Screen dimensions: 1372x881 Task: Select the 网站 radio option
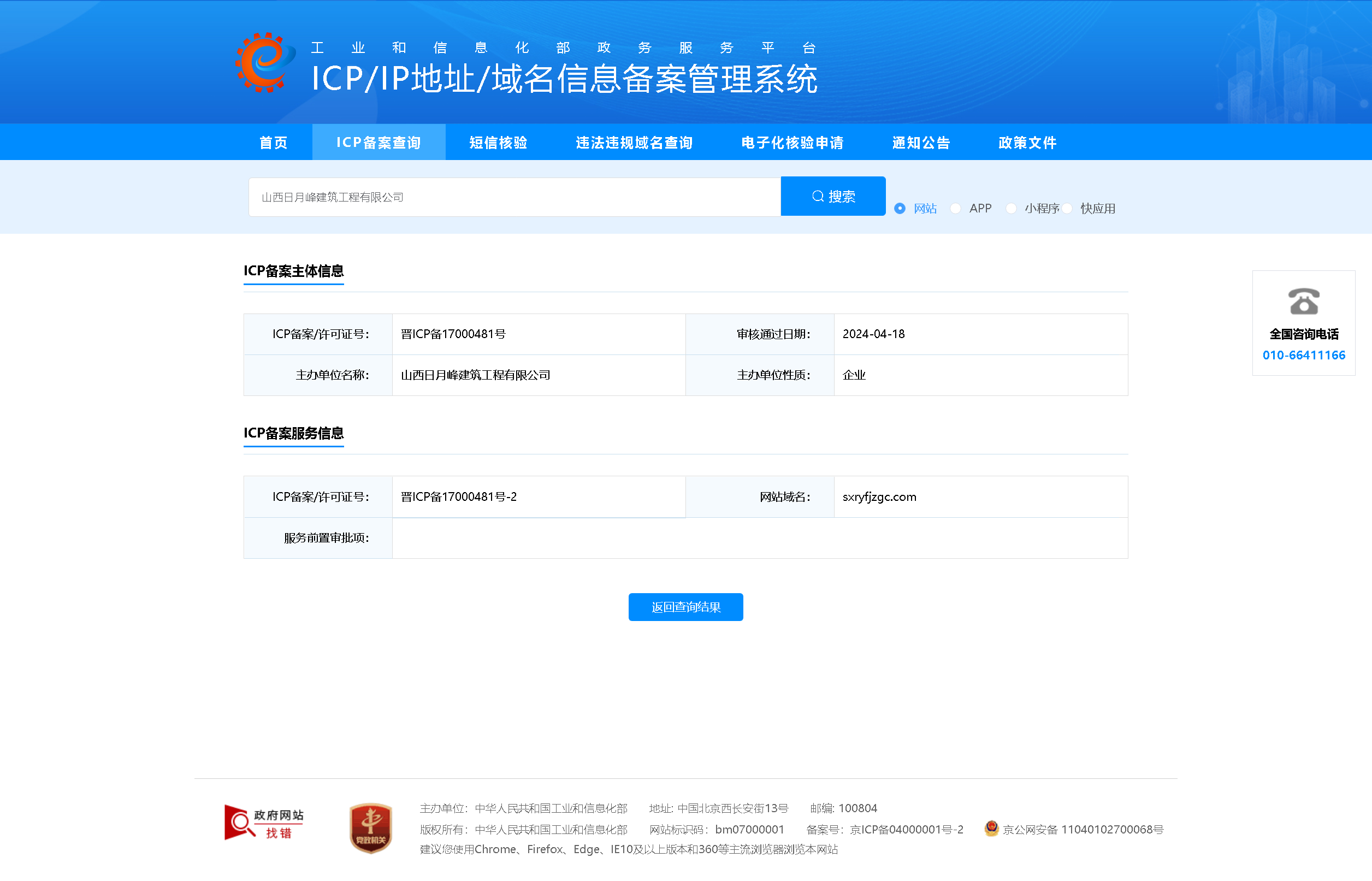pyautogui.click(x=900, y=208)
